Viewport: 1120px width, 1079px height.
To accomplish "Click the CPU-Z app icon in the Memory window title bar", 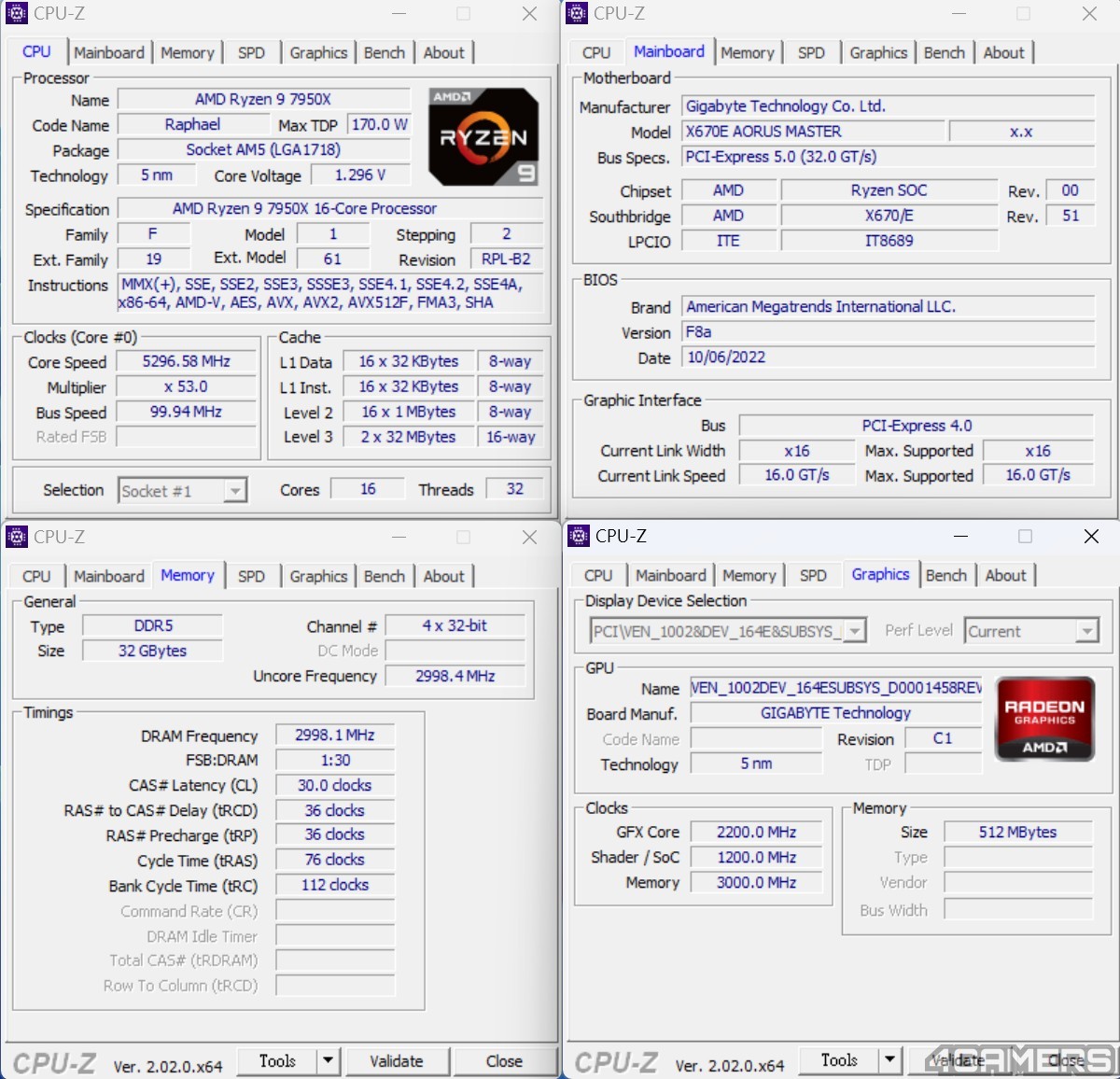I will (x=17, y=537).
